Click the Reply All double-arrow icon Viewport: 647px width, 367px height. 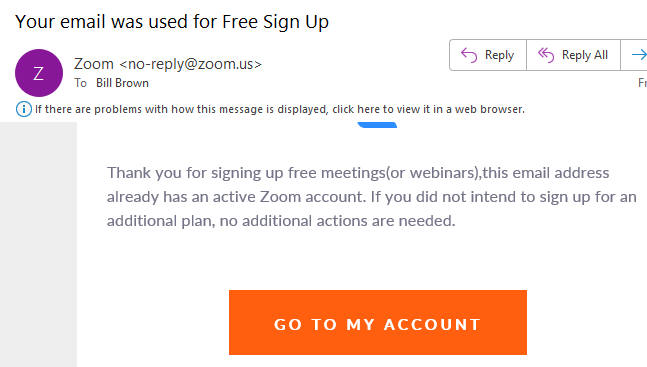[x=546, y=55]
